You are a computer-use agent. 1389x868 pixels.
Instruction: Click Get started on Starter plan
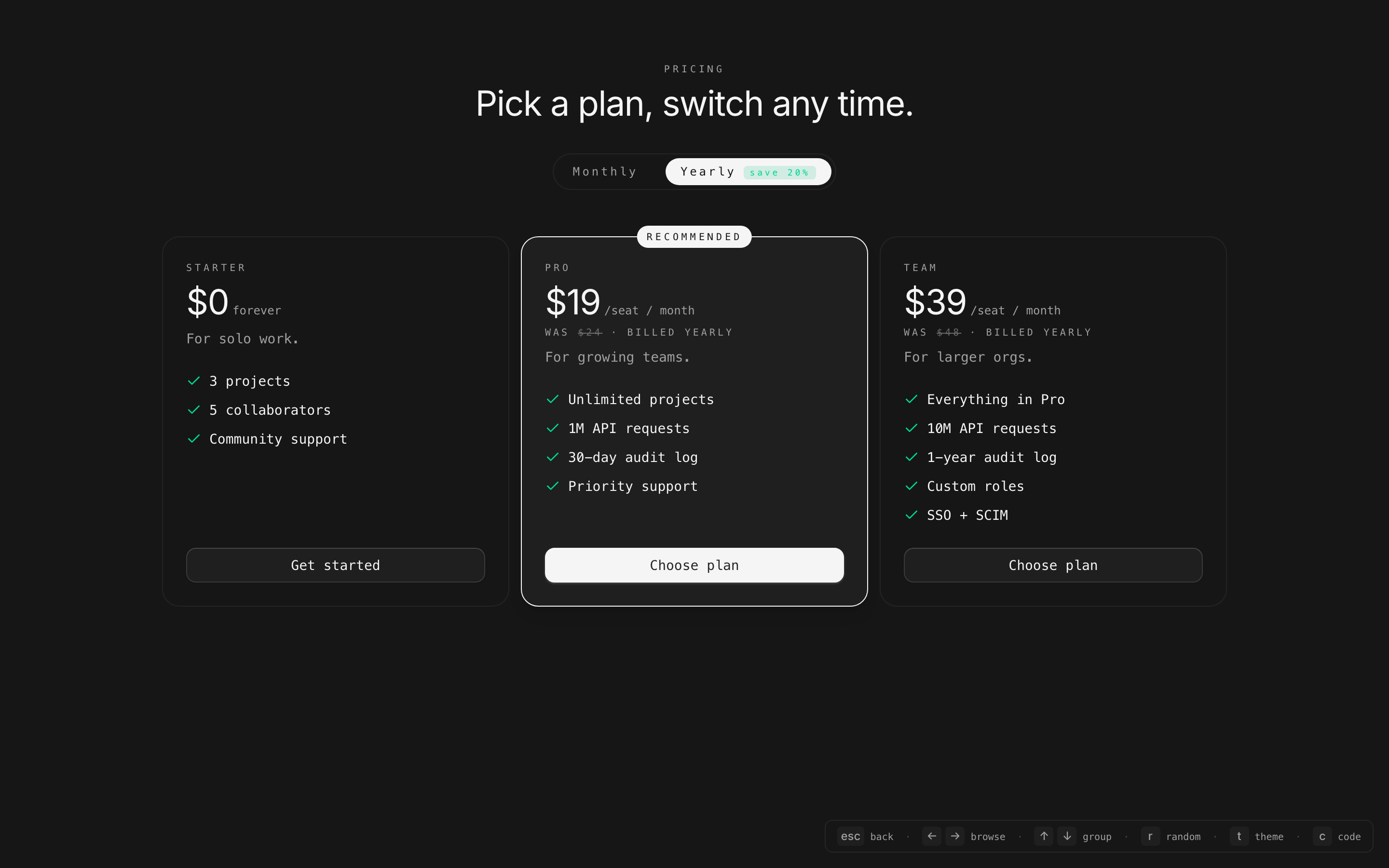(335, 565)
